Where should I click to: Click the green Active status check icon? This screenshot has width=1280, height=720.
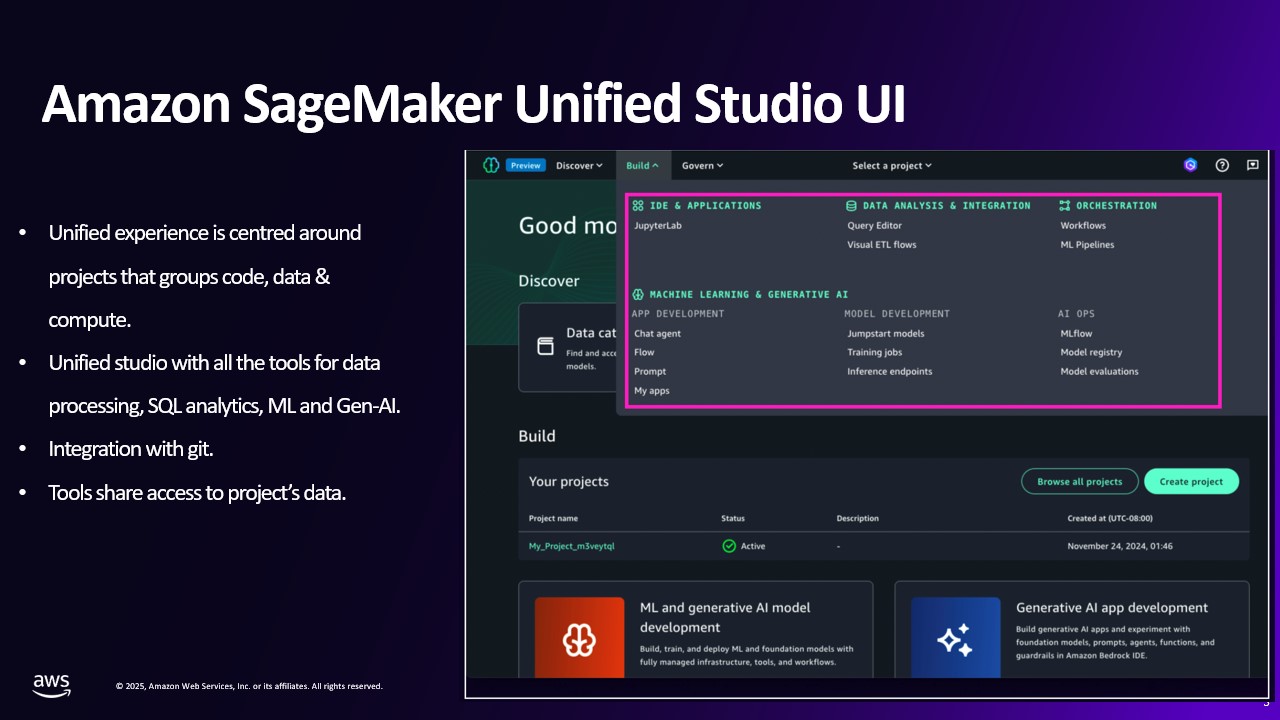[729, 546]
